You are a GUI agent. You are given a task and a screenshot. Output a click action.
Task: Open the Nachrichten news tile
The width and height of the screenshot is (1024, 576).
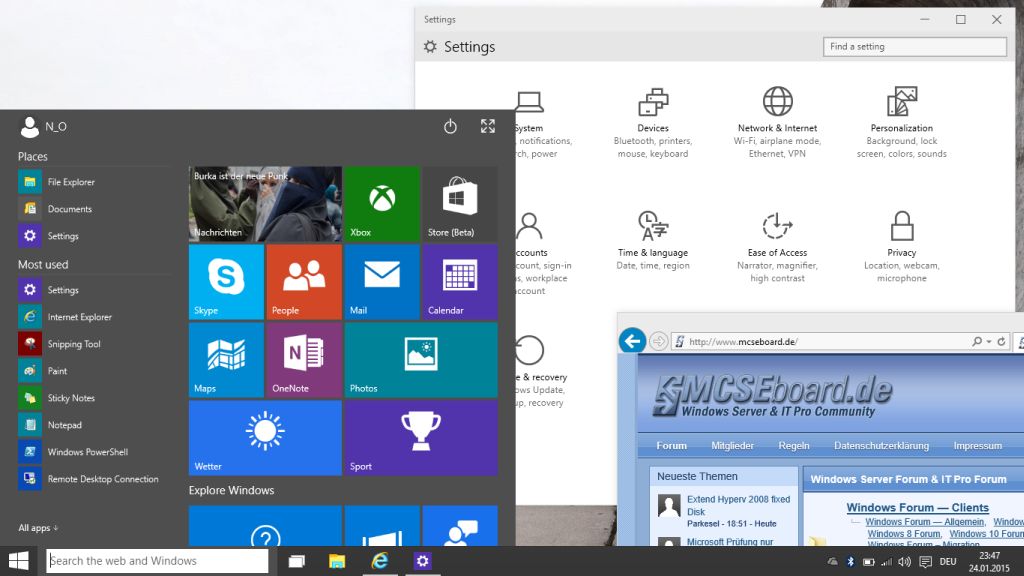point(265,204)
